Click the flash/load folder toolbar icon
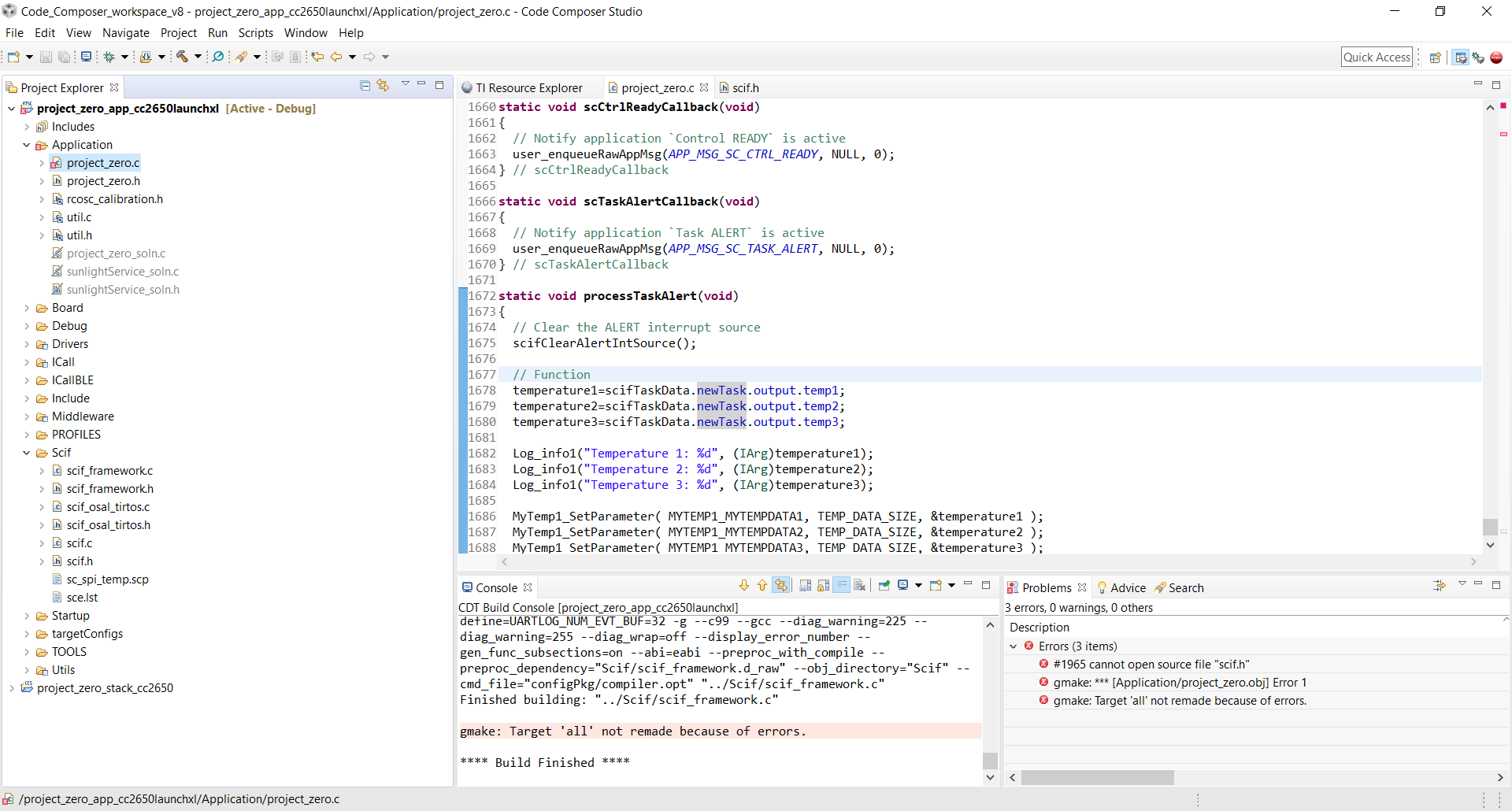Screen dimensions: 1512x811 tap(146, 57)
